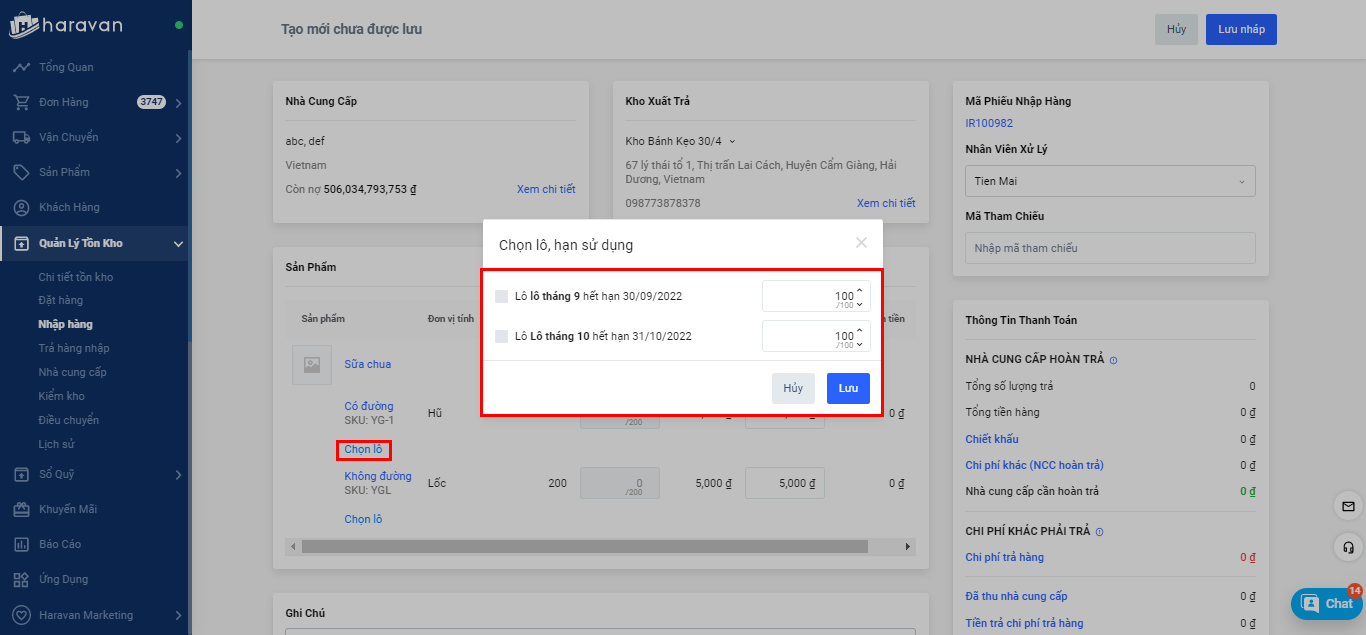The width and height of the screenshot is (1366, 635).
Task: Close the Chọn lô dialog
Action: click(861, 243)
